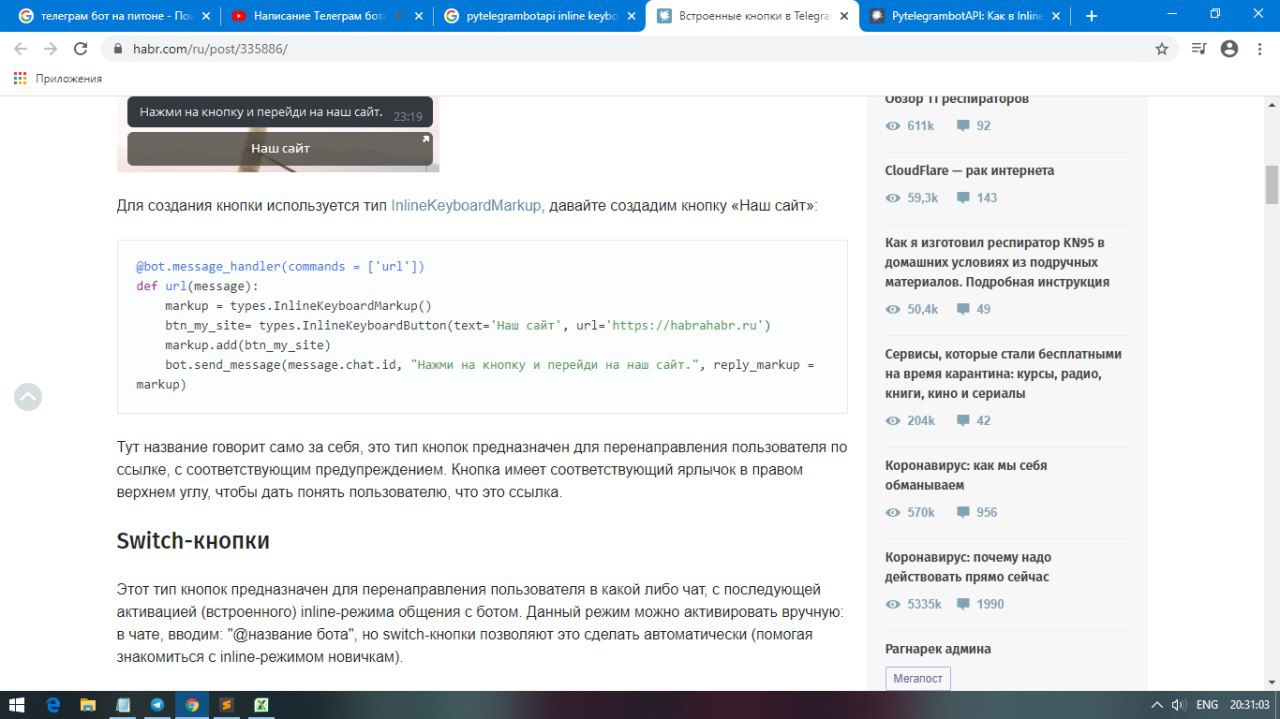Open the notepad app in the taskbar
Screen dimensions: 1280x719
pos(123,705)
